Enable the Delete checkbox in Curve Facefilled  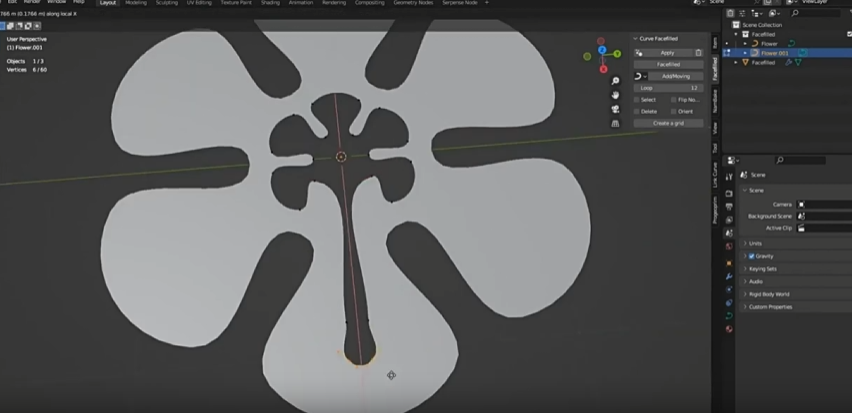pyautogui.click(x=637, y=111)
